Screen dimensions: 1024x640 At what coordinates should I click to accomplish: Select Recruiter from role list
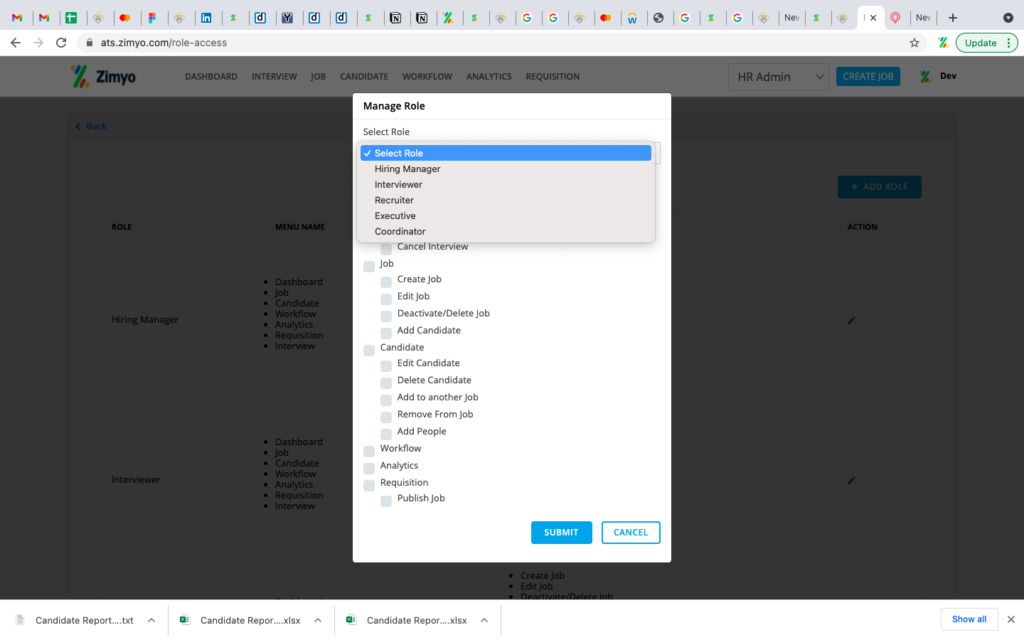tap(506, 200)
